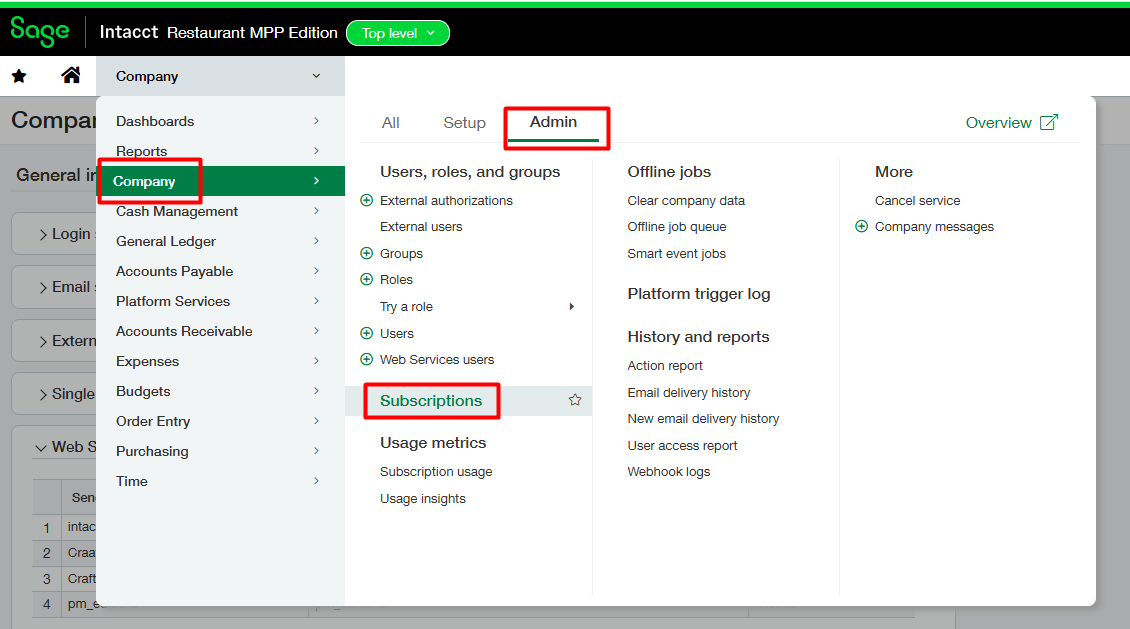Open the Subscriptions link
The width and height of the screenshot is (1130, 629).
pos(431,401)
